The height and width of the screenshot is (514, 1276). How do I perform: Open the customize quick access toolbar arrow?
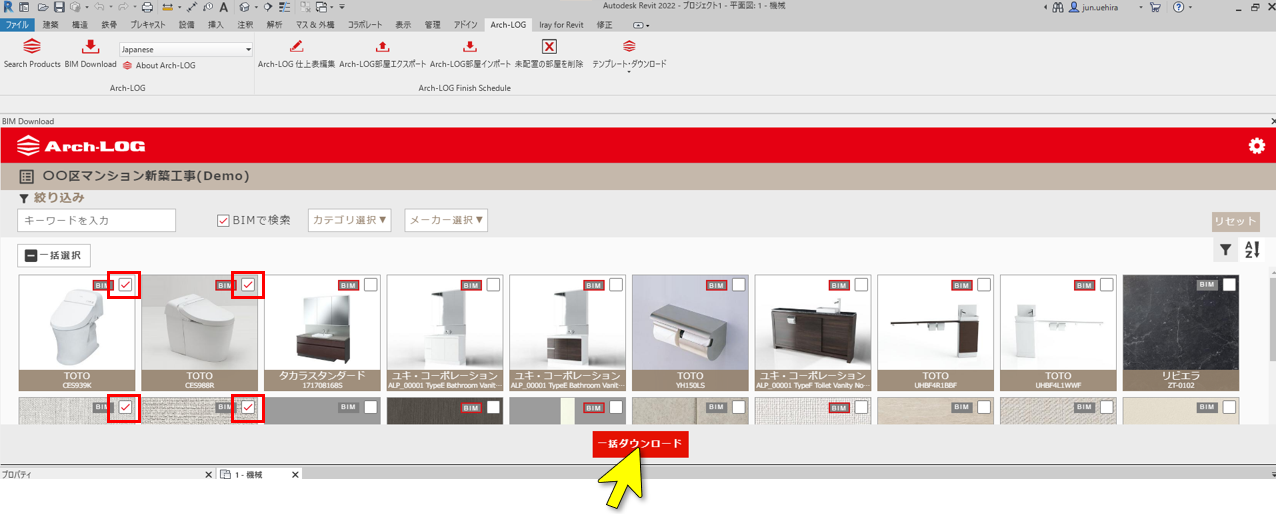(342, 7)
